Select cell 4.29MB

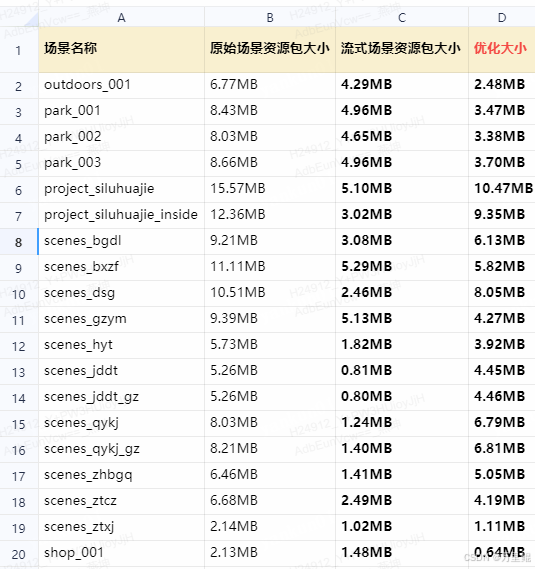click(402, 85)
